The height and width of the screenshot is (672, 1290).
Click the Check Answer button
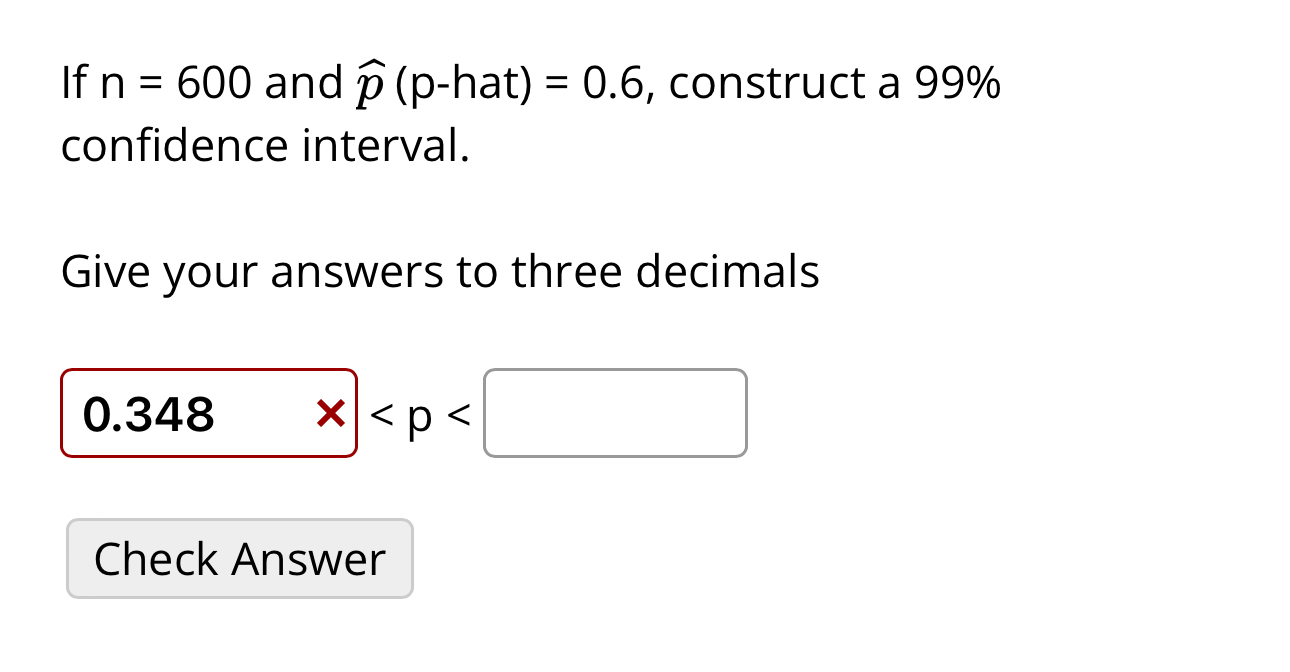239,558
